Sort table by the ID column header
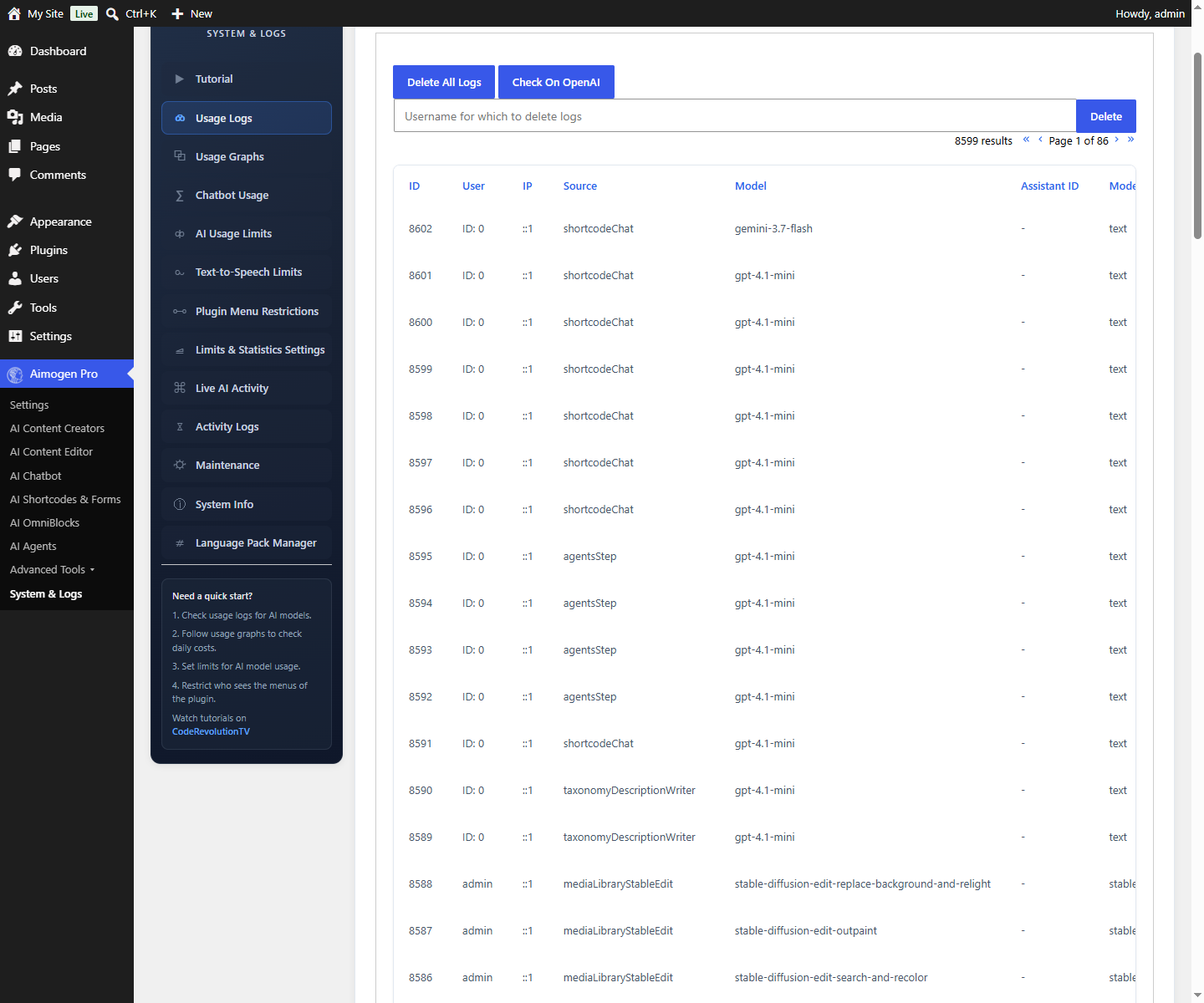The image size is (1204, 1003). pos(414,186)
